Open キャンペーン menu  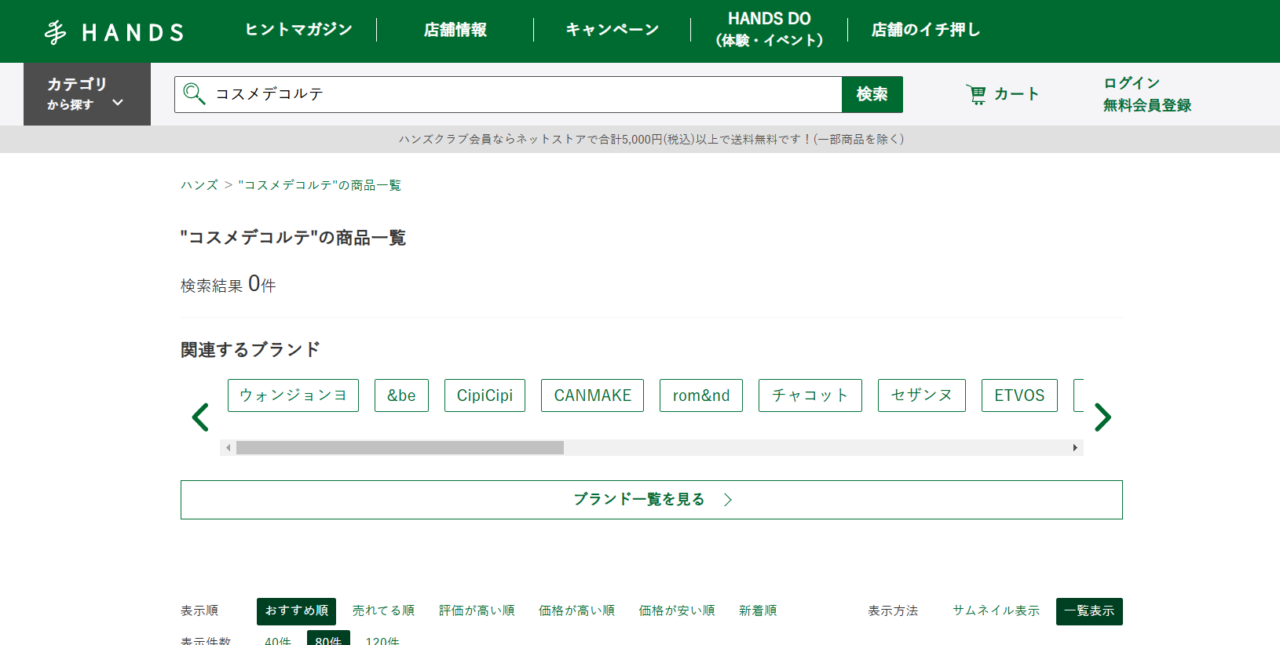pyautogui.click(x=612, y=30)
